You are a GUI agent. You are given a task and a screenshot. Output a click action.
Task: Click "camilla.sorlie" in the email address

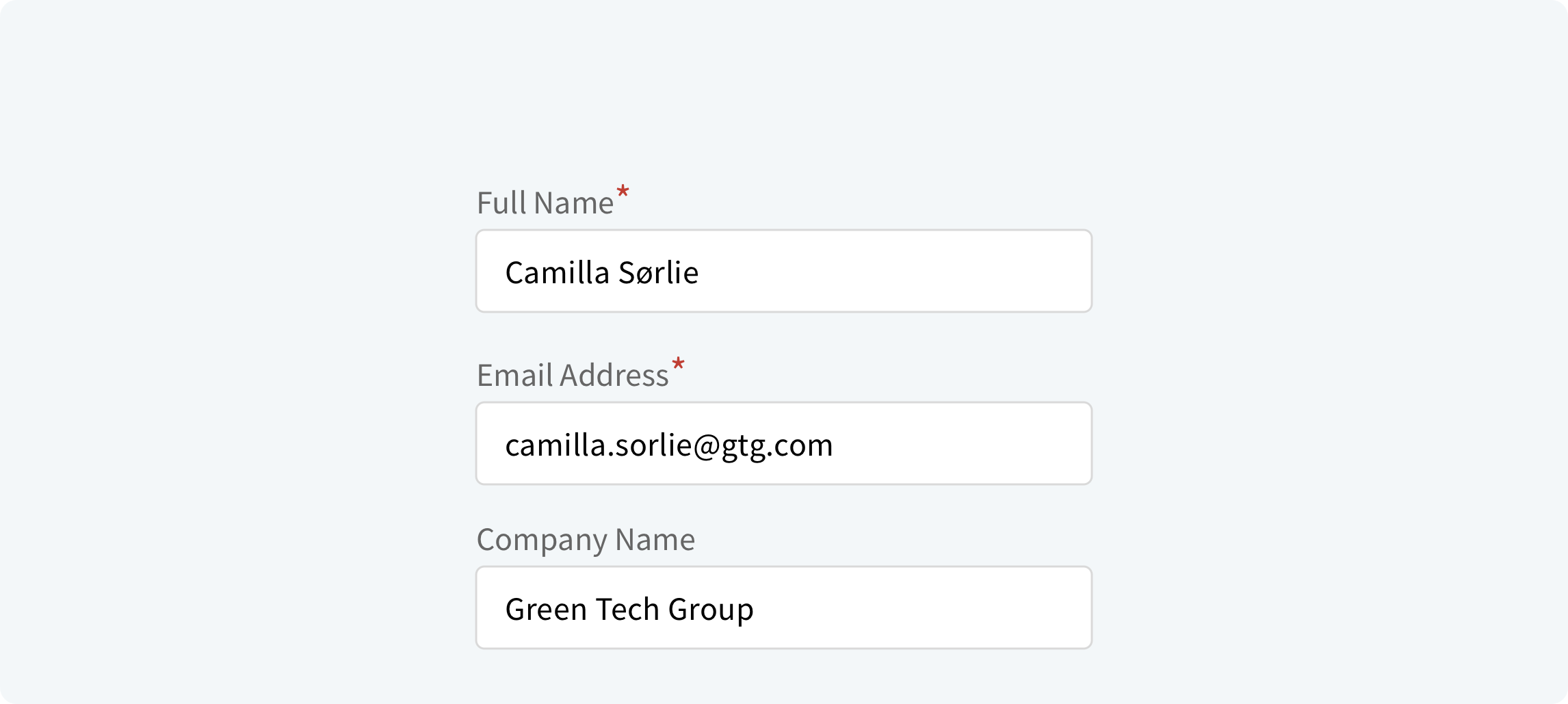point(598,445)
